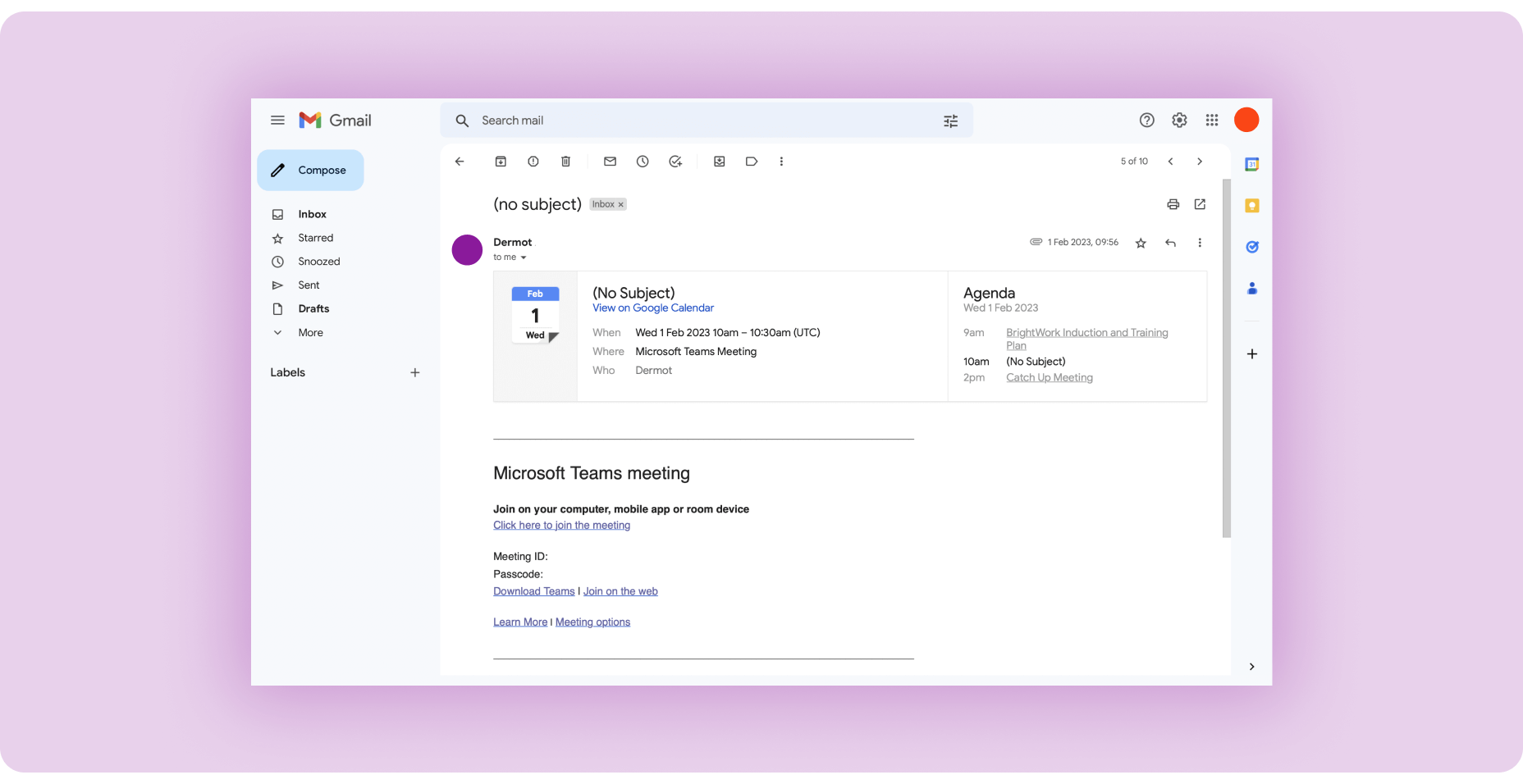This screenshot has width=1523, height=784.
Task: Go back to inbox arrow
Action: pos(460,162)
